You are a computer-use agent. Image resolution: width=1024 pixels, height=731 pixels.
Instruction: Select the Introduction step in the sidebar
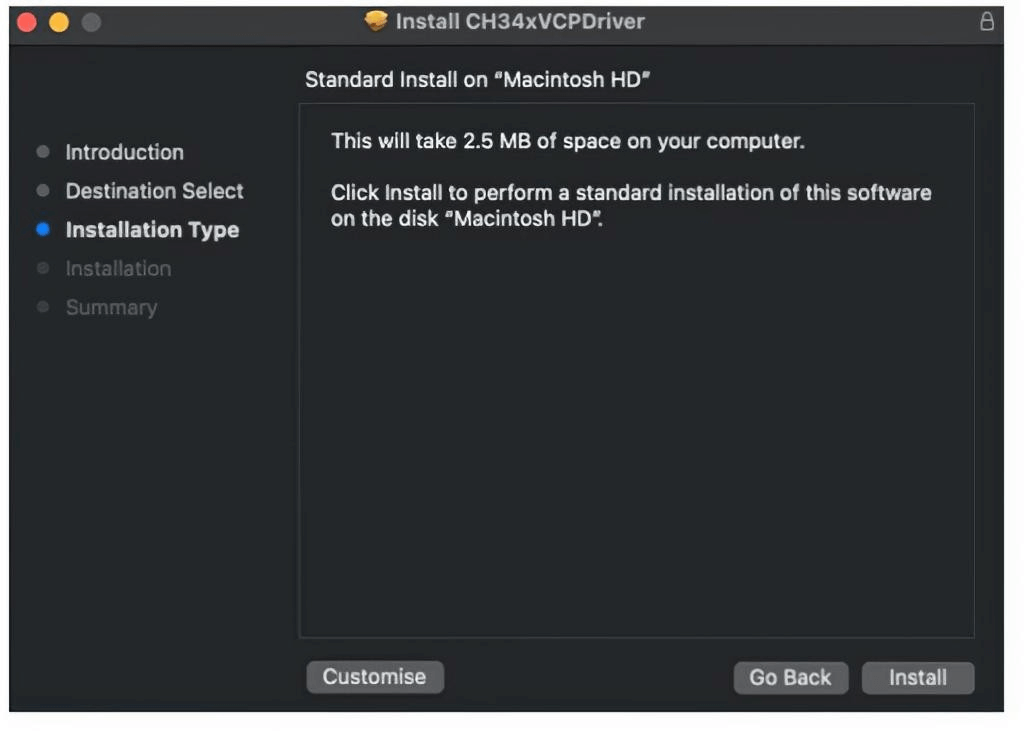[124, 152]
